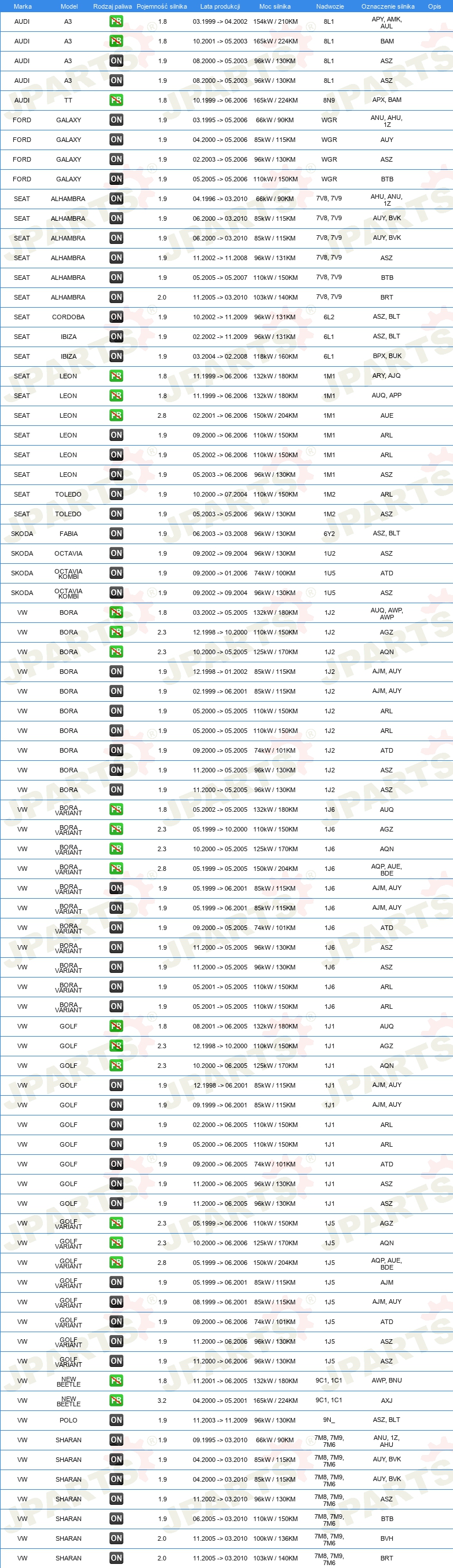The width and height of the screenshot is (453, 1568).
Task: Click diesel ON icon in Seat Cordoba row
Action: point(116,316)
